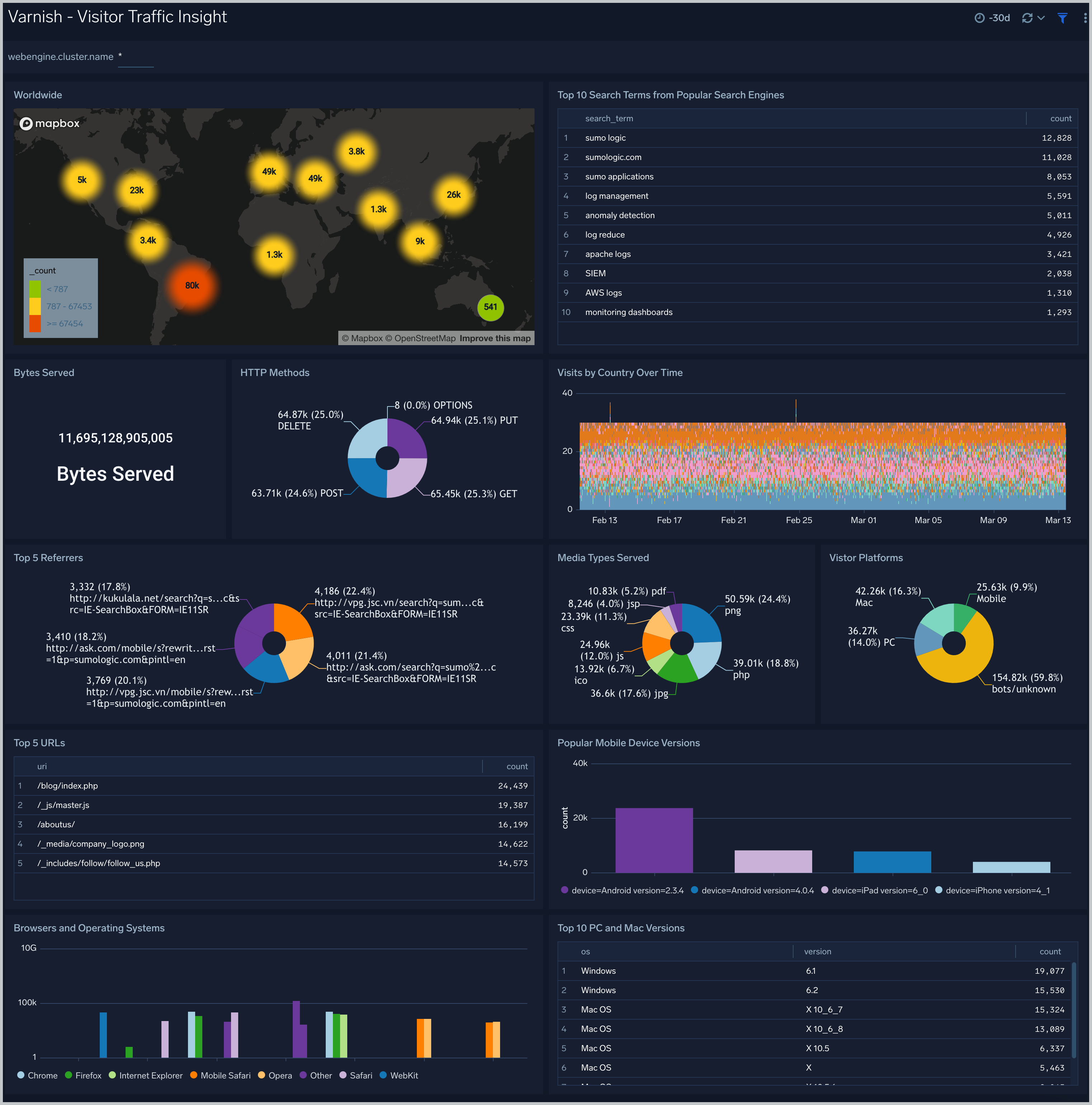Toggle the Mobile Safari legend series

220,1076
